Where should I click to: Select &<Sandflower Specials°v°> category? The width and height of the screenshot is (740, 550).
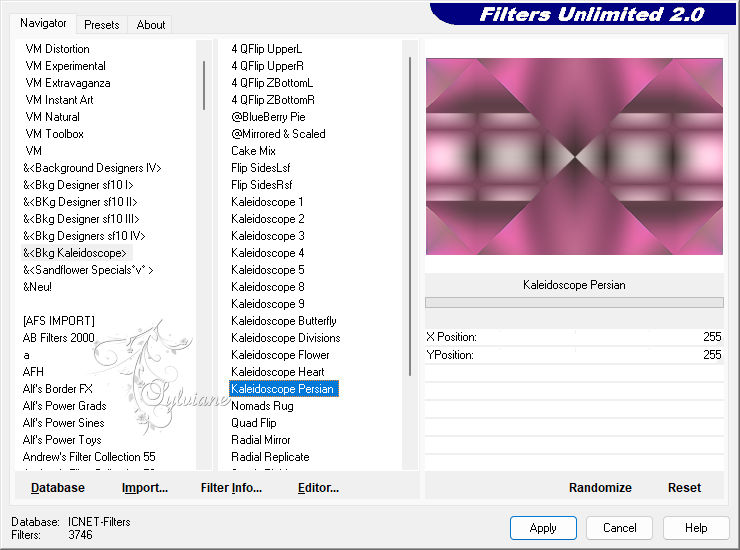[88, 270]
